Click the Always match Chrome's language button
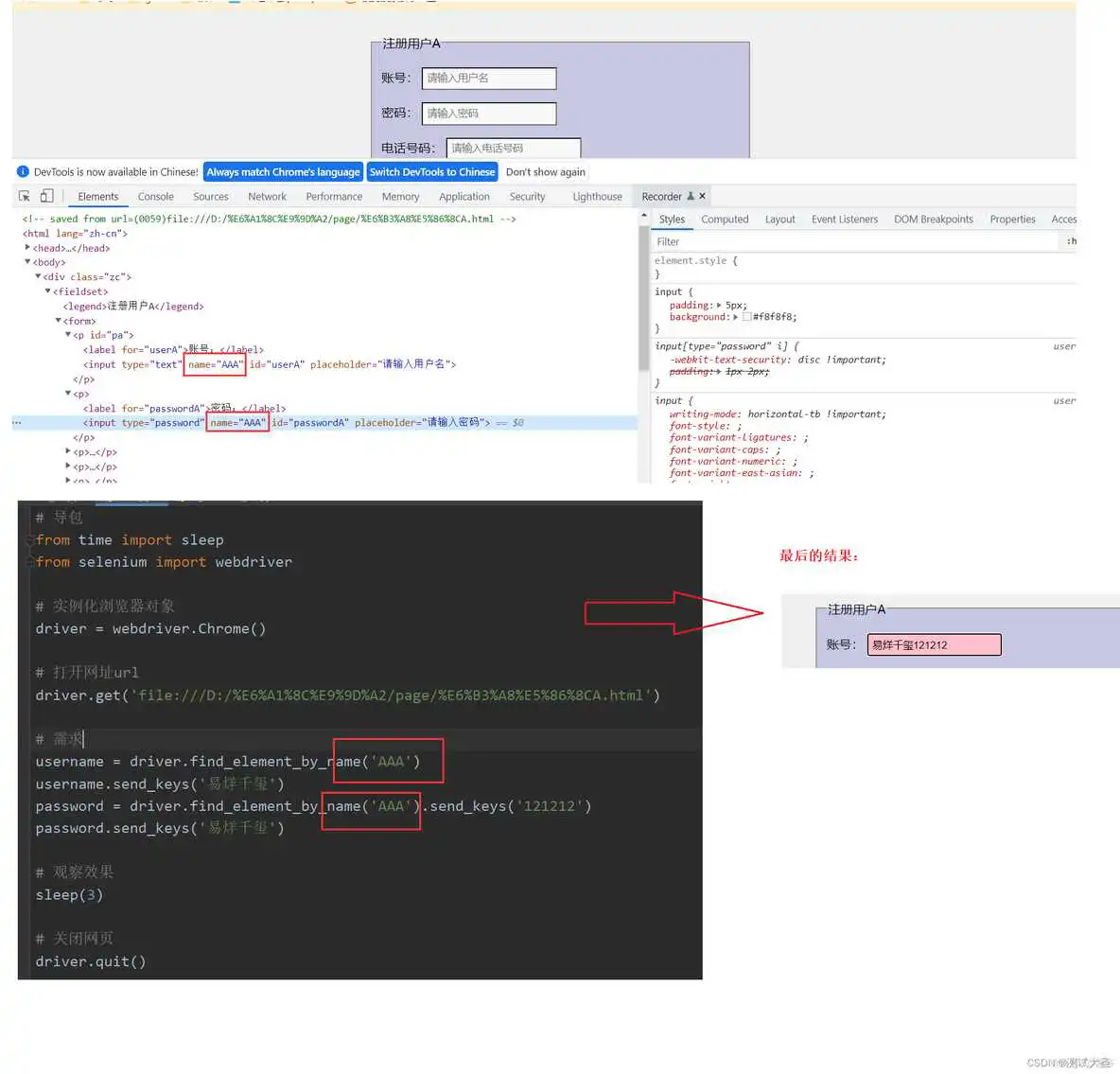The width and height of the screenshot is (1120, 1074). 283,171
